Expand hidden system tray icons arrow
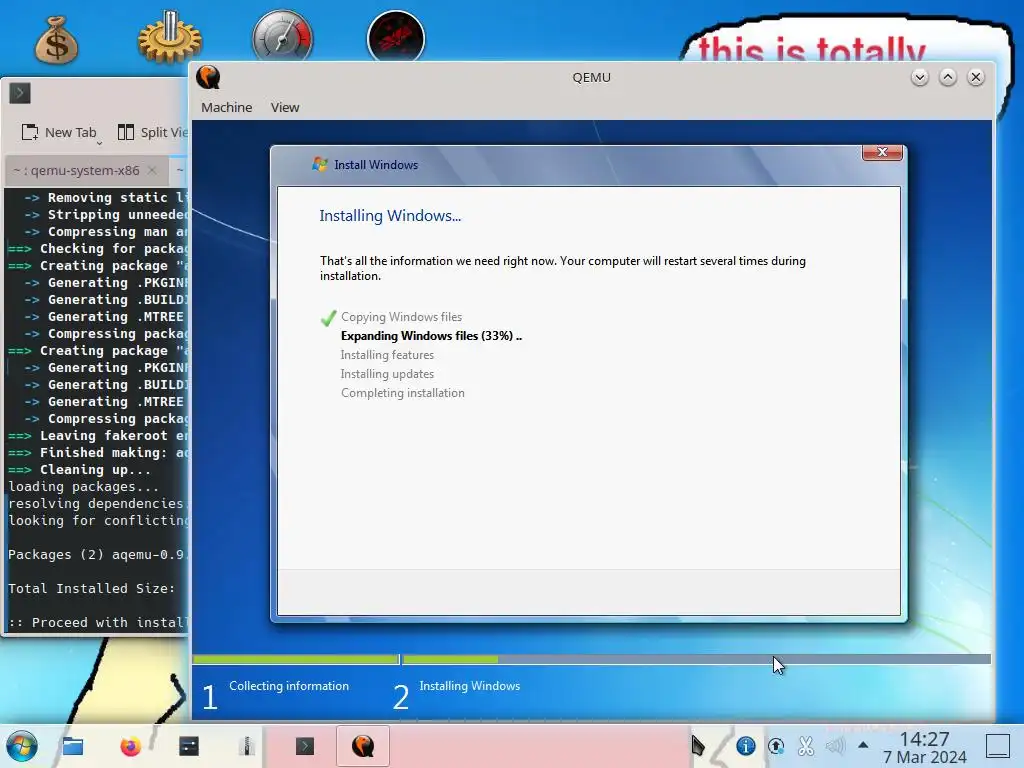Image resolution: width=1024 pixels, height=768 pixels. [863, 744]
